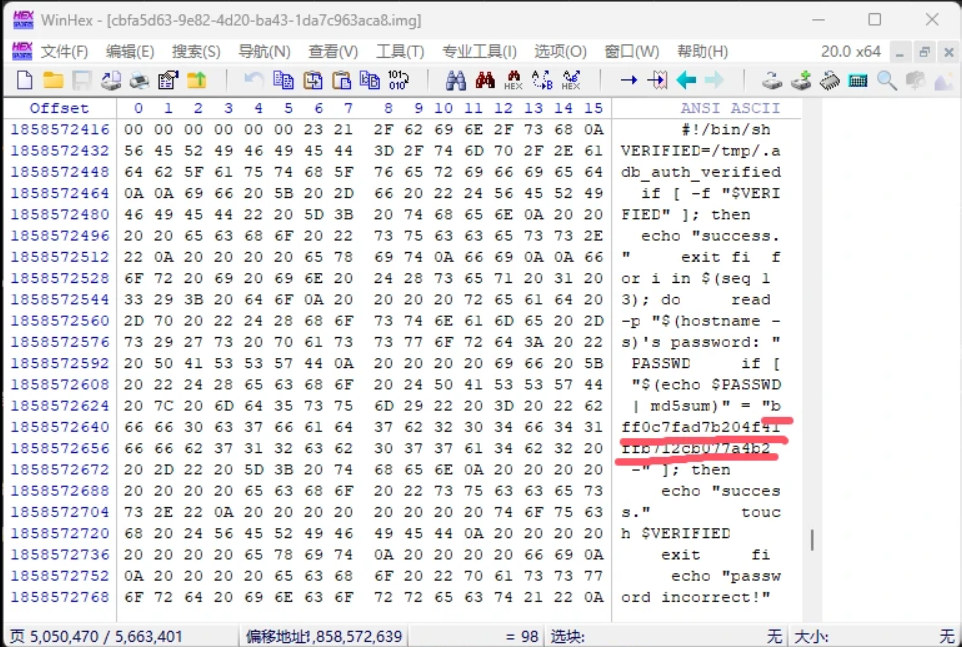Image resolution: width=962 pixels, height=647 pixels.
Task: Open the 专业工具(I) menu
Action: click(x=479, y=51)
